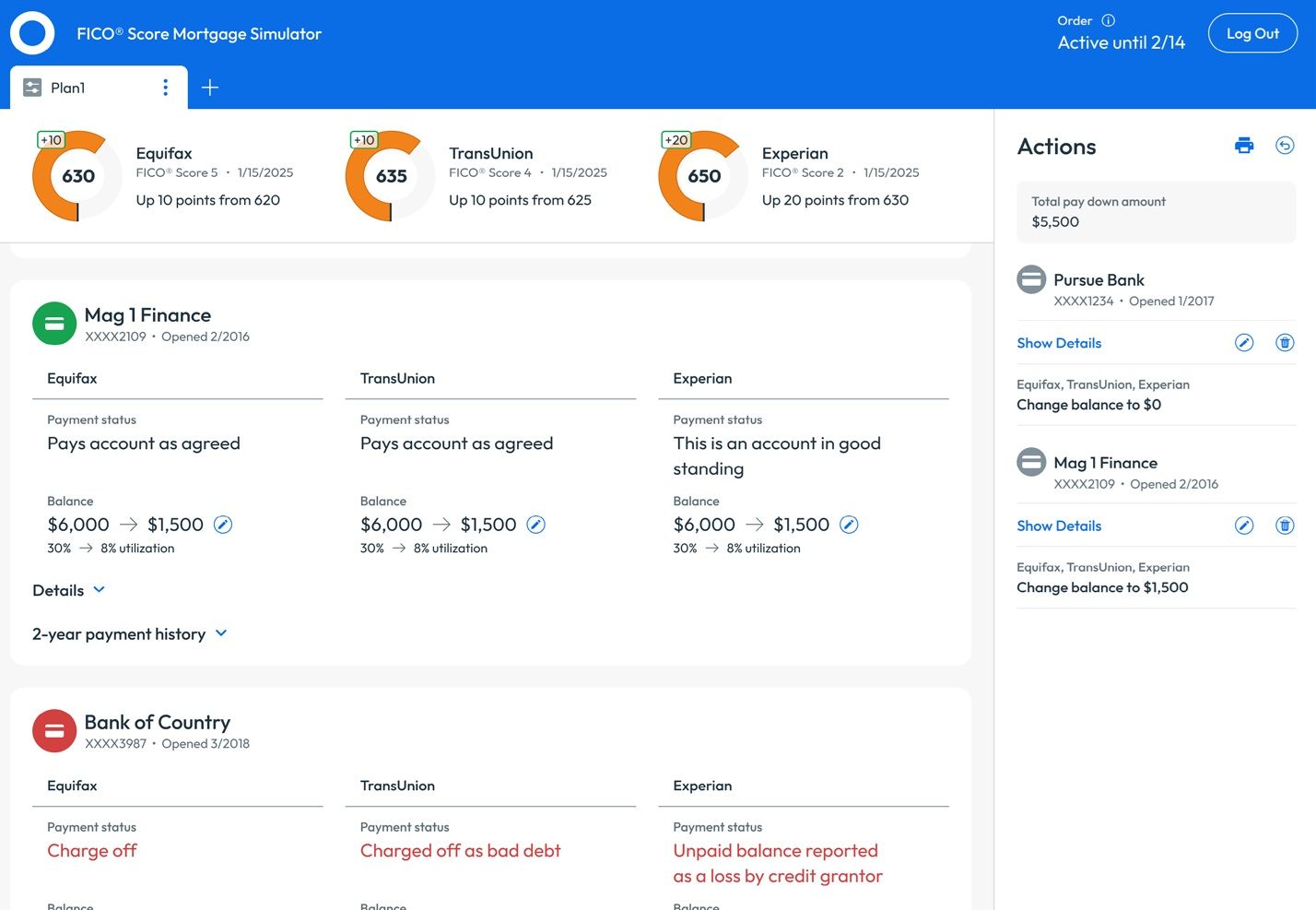Select the Plan1 tab
This screenshot has height=910, width=1316.
pyautogui.click(x=99, y=88)
